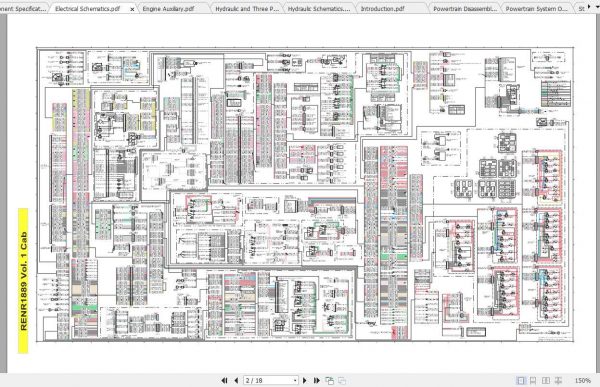Switch to the Component Specifications tab
Image resolution: width=600 pixels, height=387 pixels.
[x=23, y=8]
